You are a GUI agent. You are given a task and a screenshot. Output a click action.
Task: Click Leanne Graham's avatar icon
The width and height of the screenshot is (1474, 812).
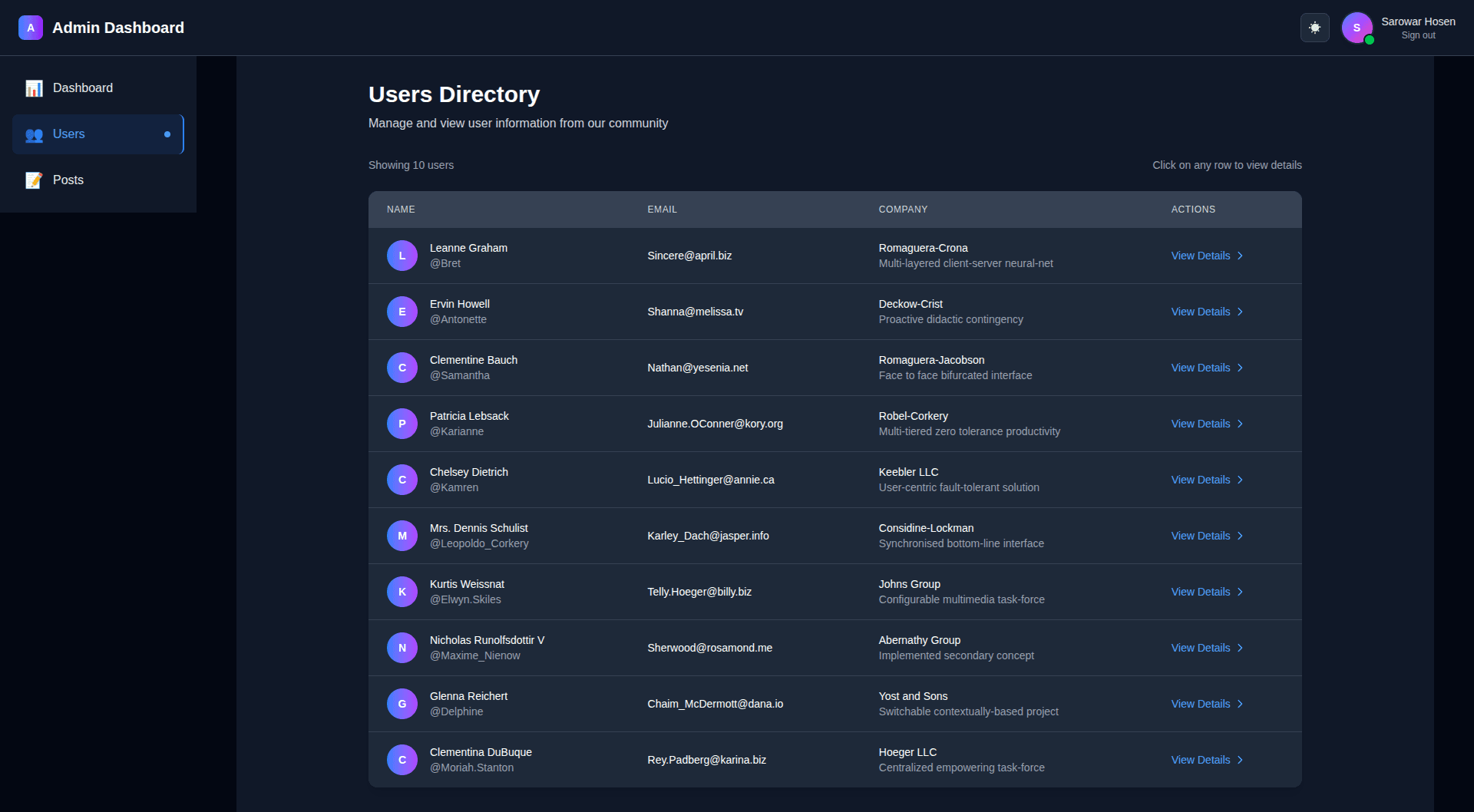402,256
